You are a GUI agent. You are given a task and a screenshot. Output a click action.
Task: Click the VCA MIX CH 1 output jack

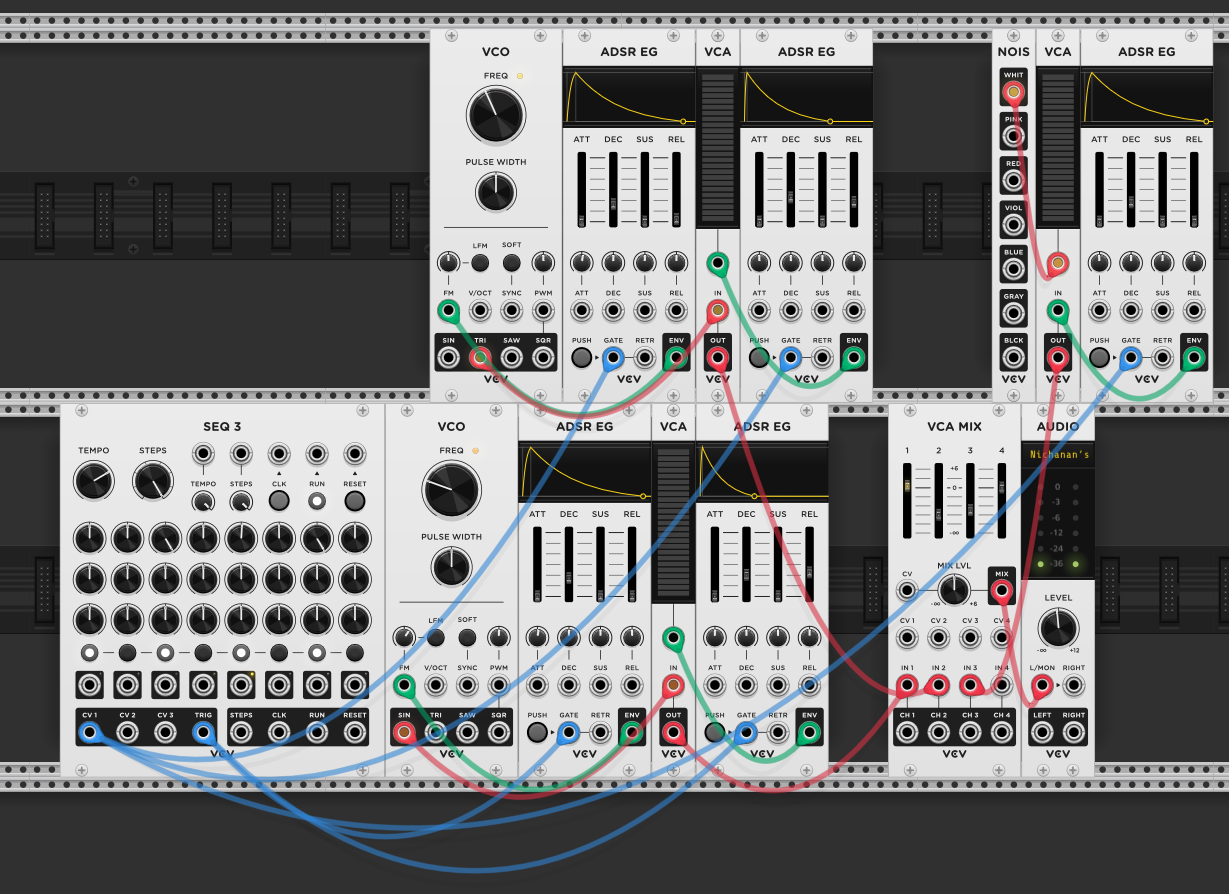(907, 733)
